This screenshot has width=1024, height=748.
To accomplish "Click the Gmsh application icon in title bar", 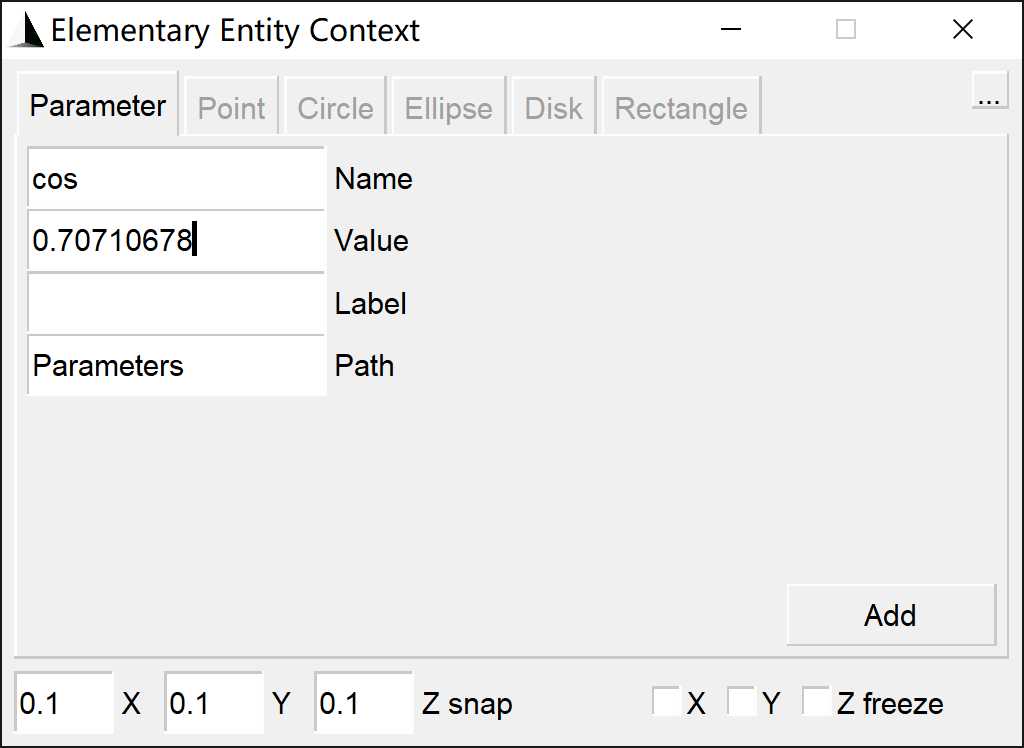I will tap(28, 30).
